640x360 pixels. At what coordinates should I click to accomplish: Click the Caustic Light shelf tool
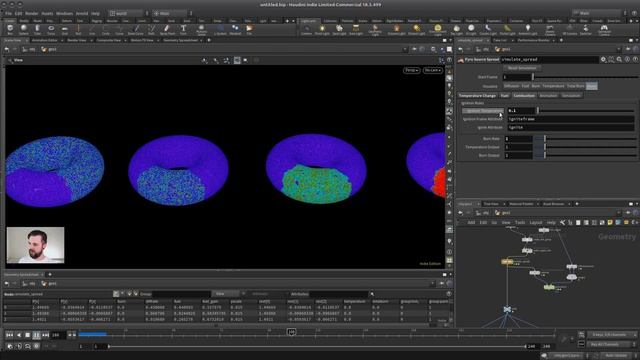pos(488,29)
